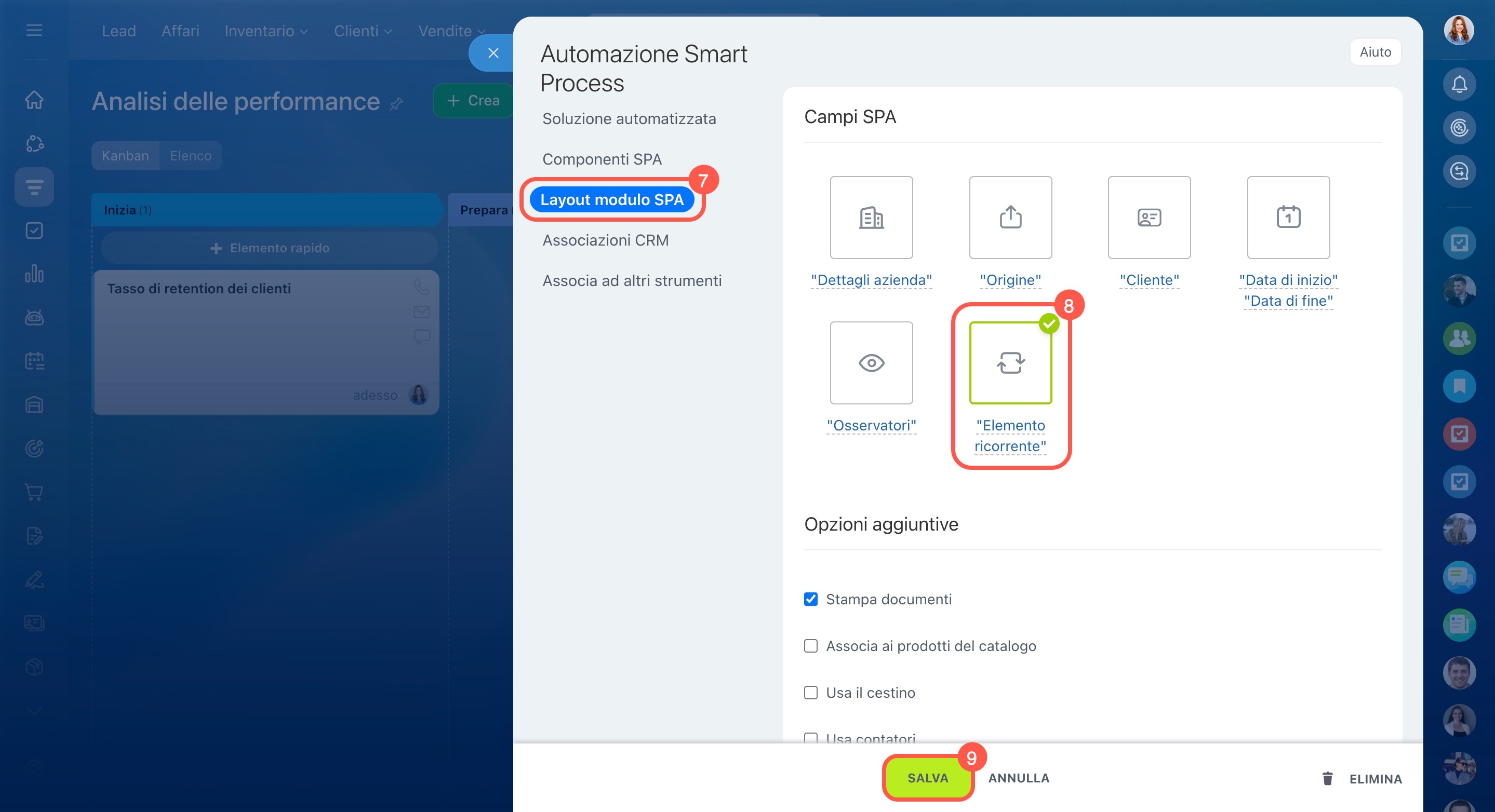Select the Osservatori eye icon
The image size is (1495, 812).
[x=871, y=363]
